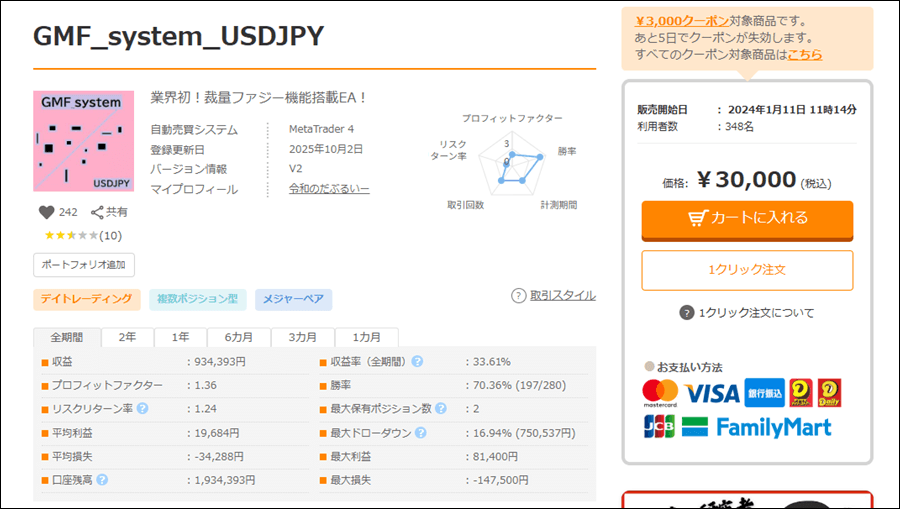Screen dimensions: 900x509
Task: Click the share icon
Action: 97,212
